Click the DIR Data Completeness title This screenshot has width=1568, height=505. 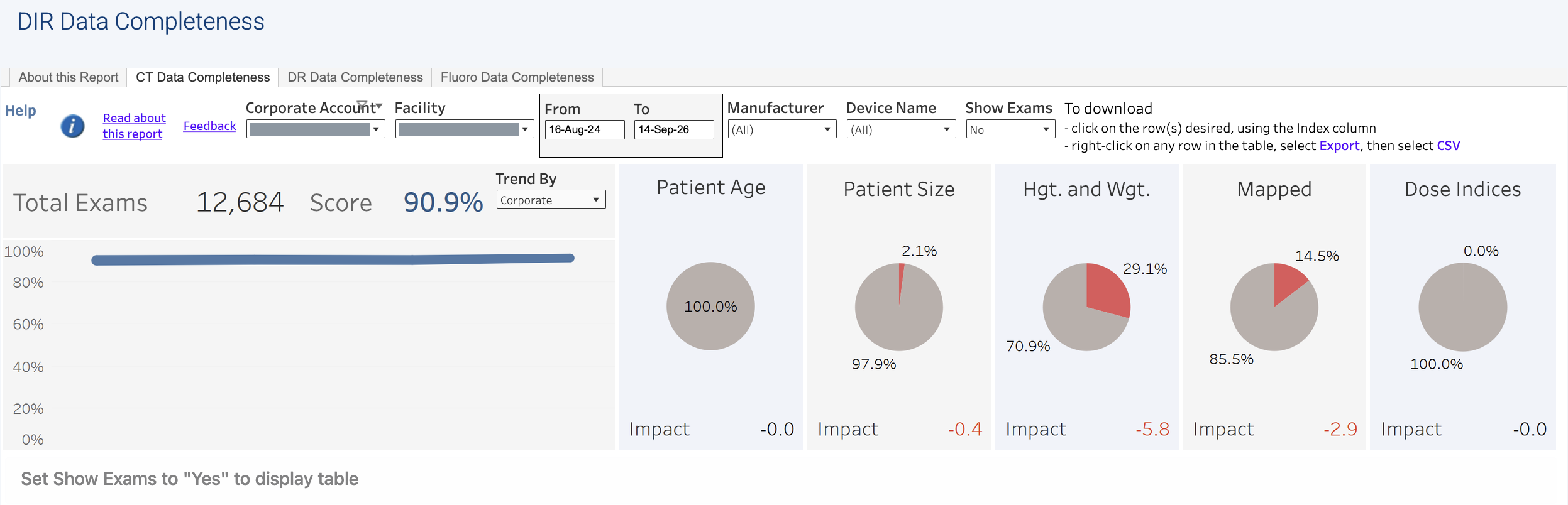pos(141,21)
